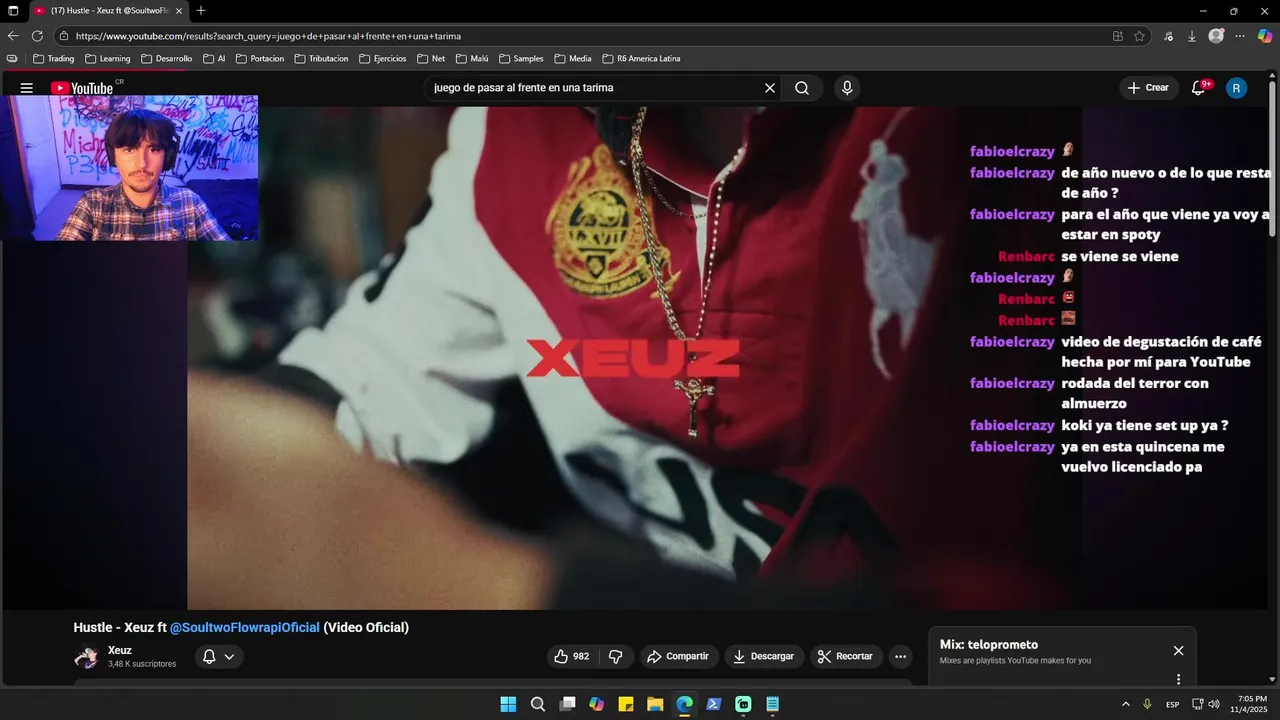This screenshot has width=1280, height=720.
Task: Open the Trading bookmarks folder
Action: pos(53,59)
